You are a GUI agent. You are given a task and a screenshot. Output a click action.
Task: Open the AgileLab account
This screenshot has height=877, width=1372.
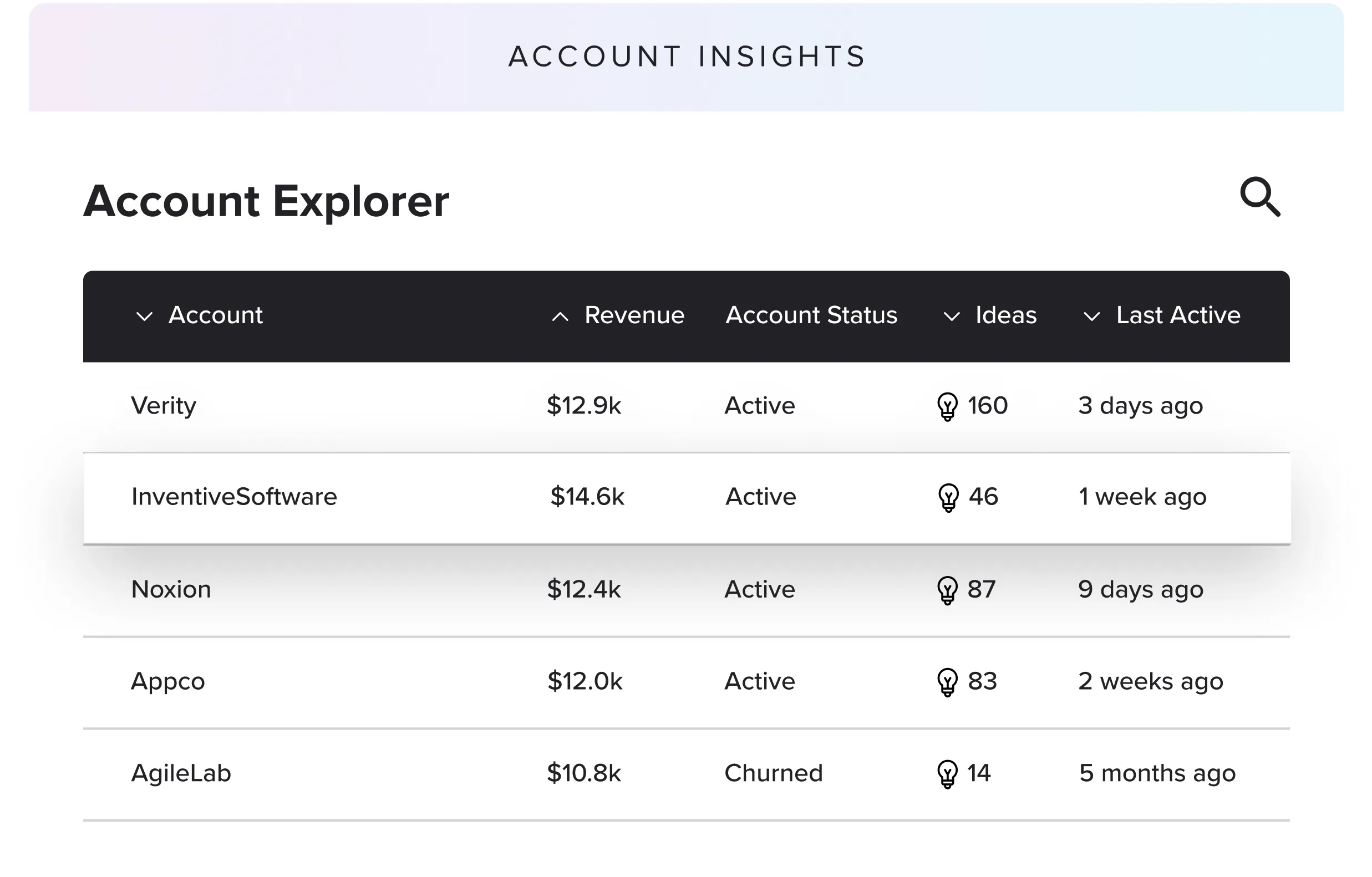[x=181, y=773]
